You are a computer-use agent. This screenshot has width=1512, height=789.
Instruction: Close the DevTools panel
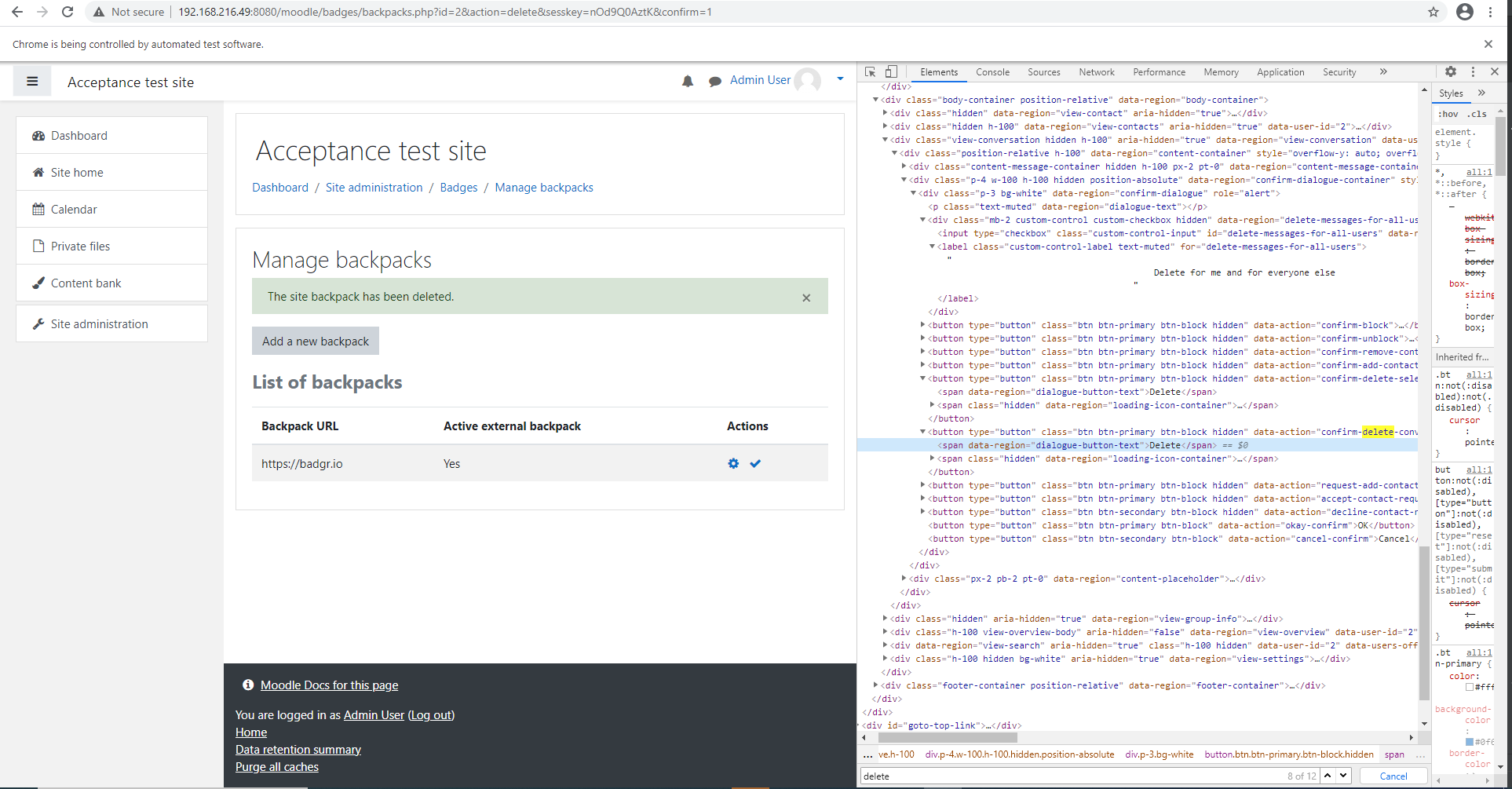point(1495,71)
